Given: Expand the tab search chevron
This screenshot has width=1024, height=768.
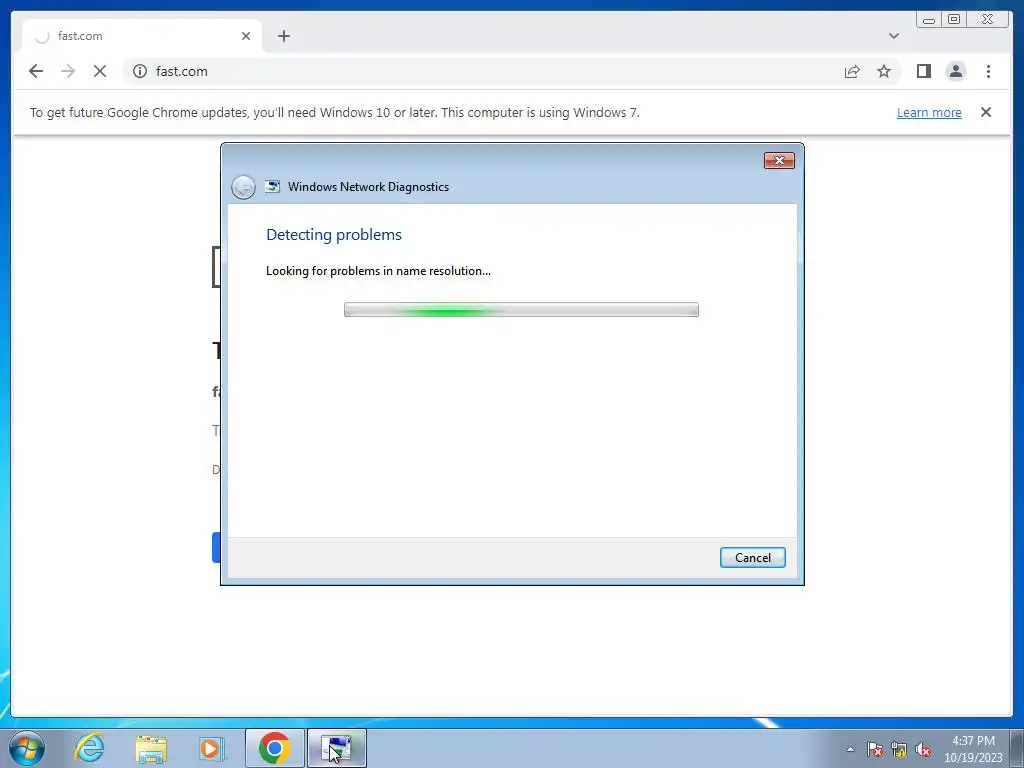Looking at the screenshot, I should [x=893, y=36].
